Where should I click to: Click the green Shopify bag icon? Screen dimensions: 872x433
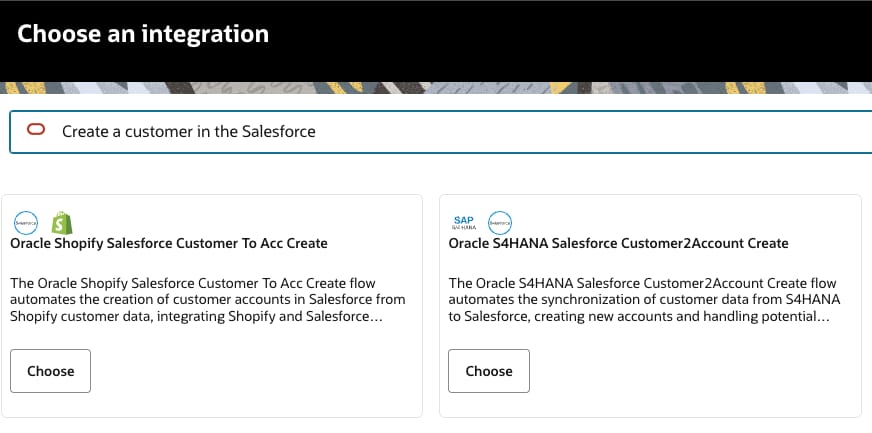tap(62, 221)
